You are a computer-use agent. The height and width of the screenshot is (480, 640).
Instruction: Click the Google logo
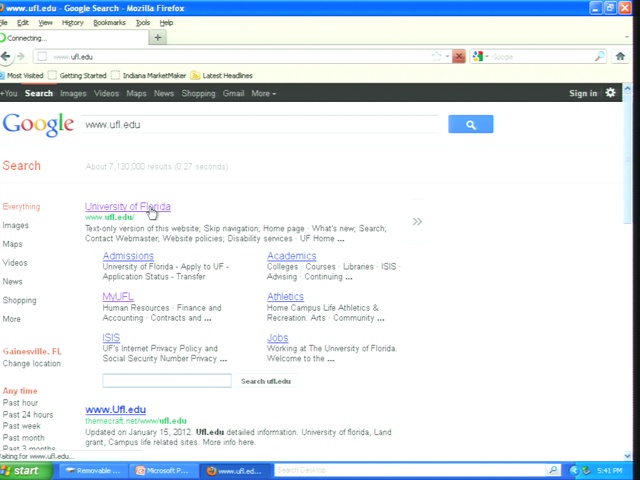pyautogui.click(x=38, y=124)
